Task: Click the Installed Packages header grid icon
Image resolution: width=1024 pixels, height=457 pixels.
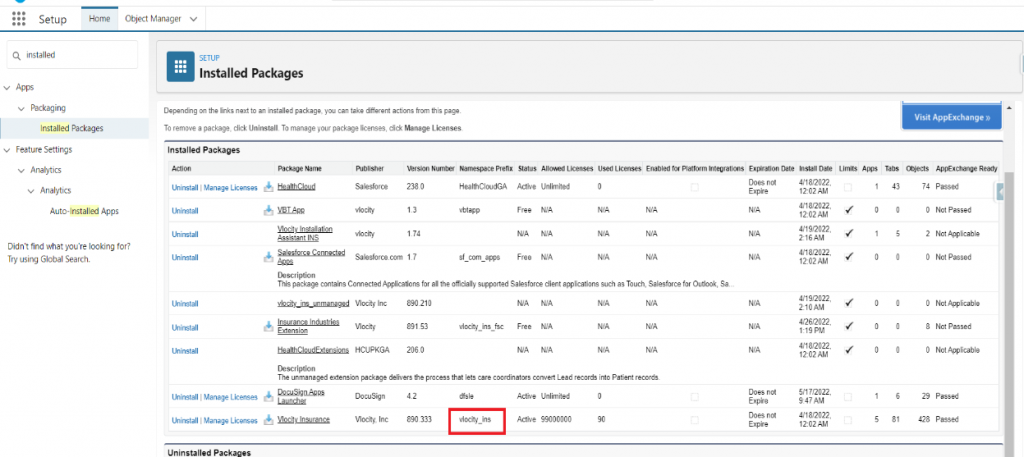Action: [x=181, y=67]
